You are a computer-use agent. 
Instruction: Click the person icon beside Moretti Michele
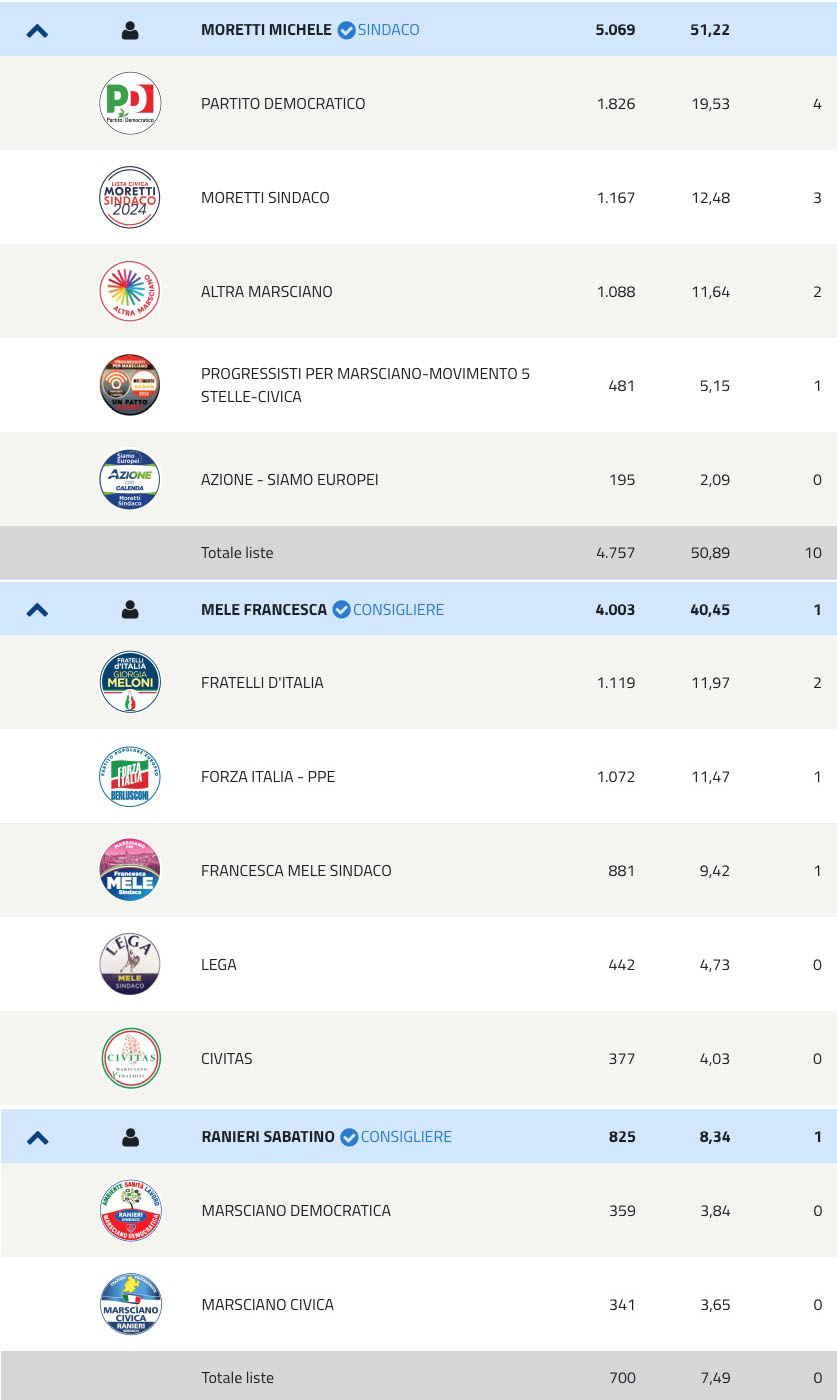(130, 30)
